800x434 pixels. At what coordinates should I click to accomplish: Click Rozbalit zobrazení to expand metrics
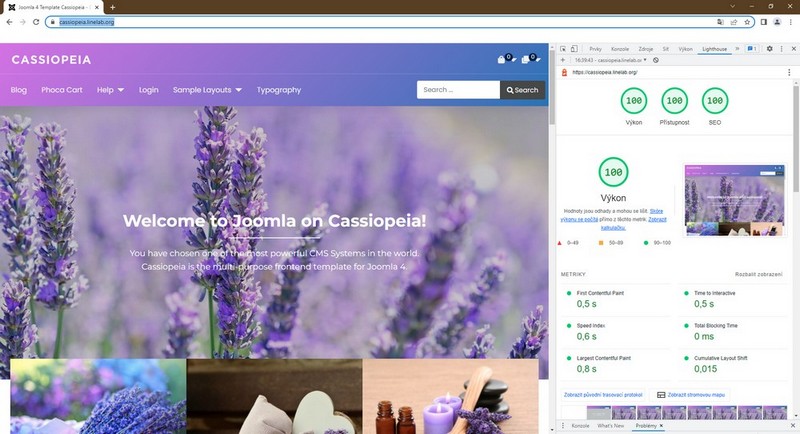coord(758,274)
